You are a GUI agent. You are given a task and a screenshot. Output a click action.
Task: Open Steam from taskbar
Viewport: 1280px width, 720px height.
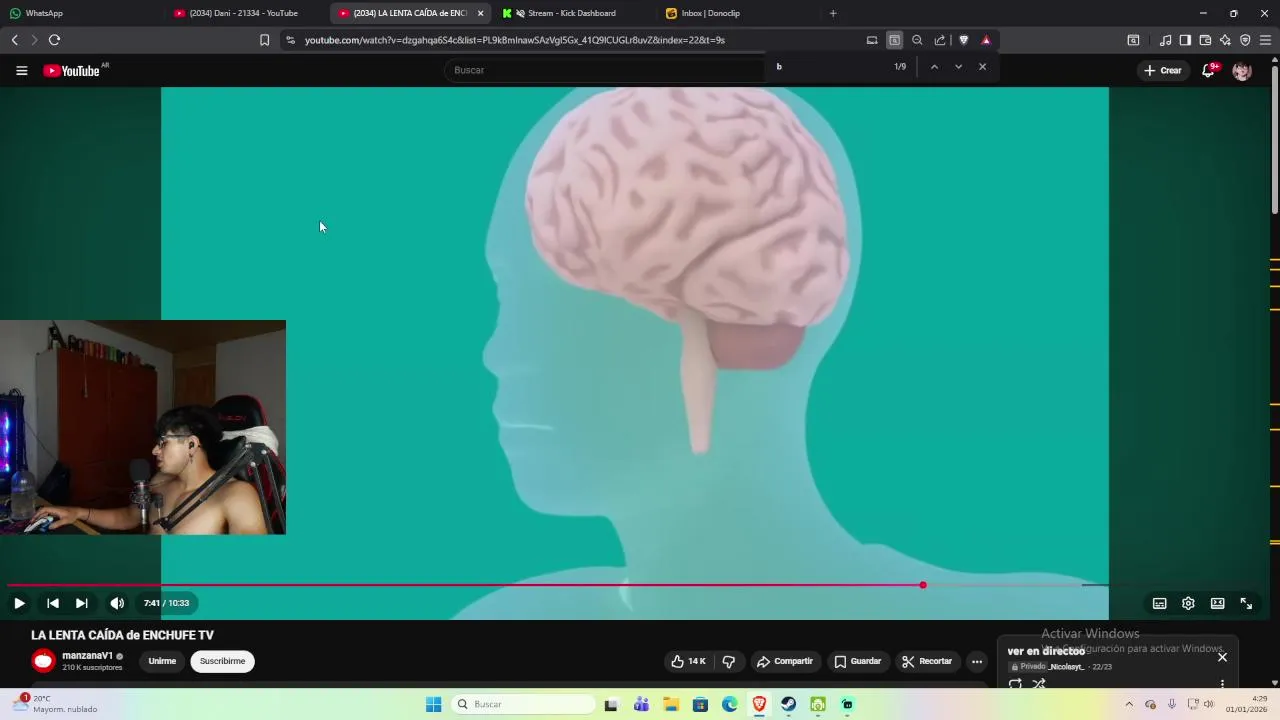tap(788, 704)
